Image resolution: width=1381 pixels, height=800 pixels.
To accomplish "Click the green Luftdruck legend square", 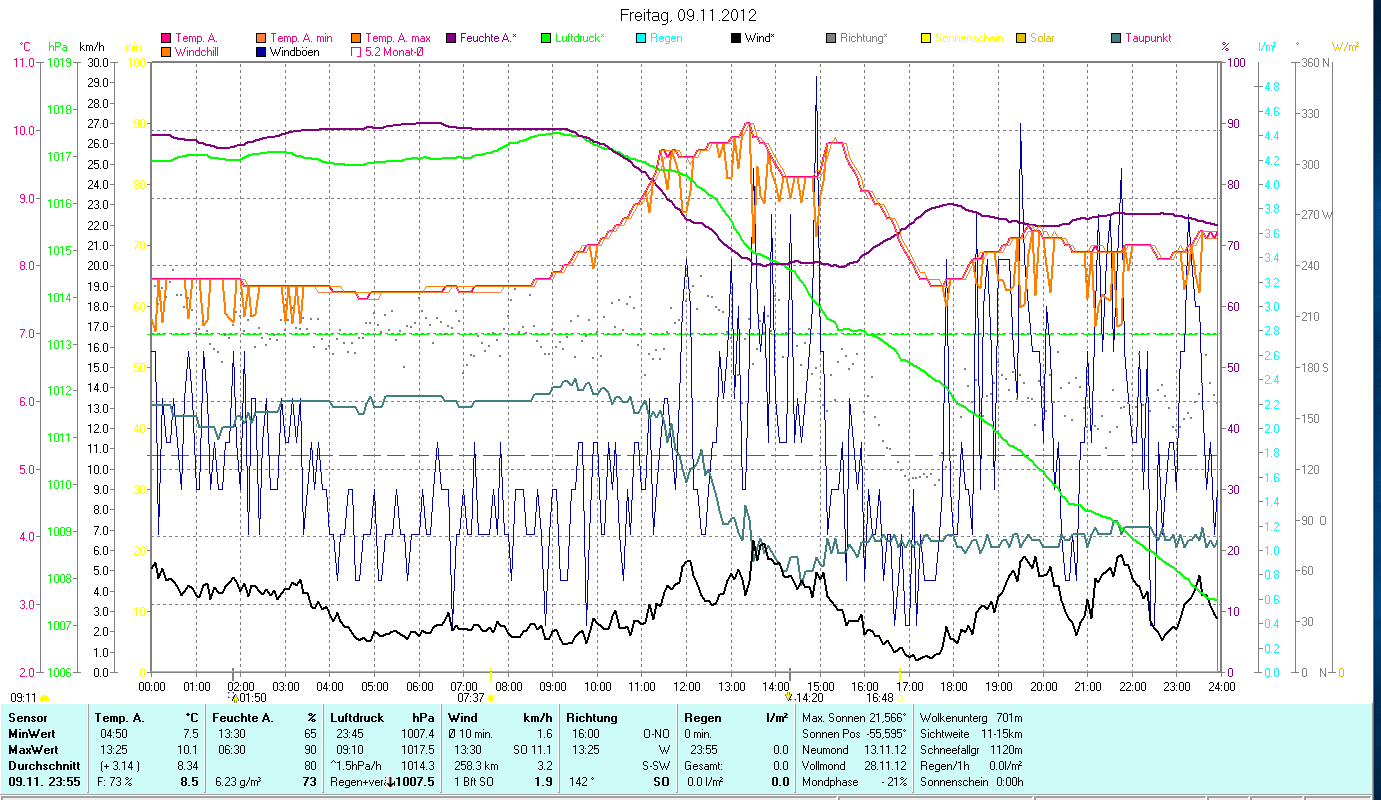I will (x=545, y=38).
